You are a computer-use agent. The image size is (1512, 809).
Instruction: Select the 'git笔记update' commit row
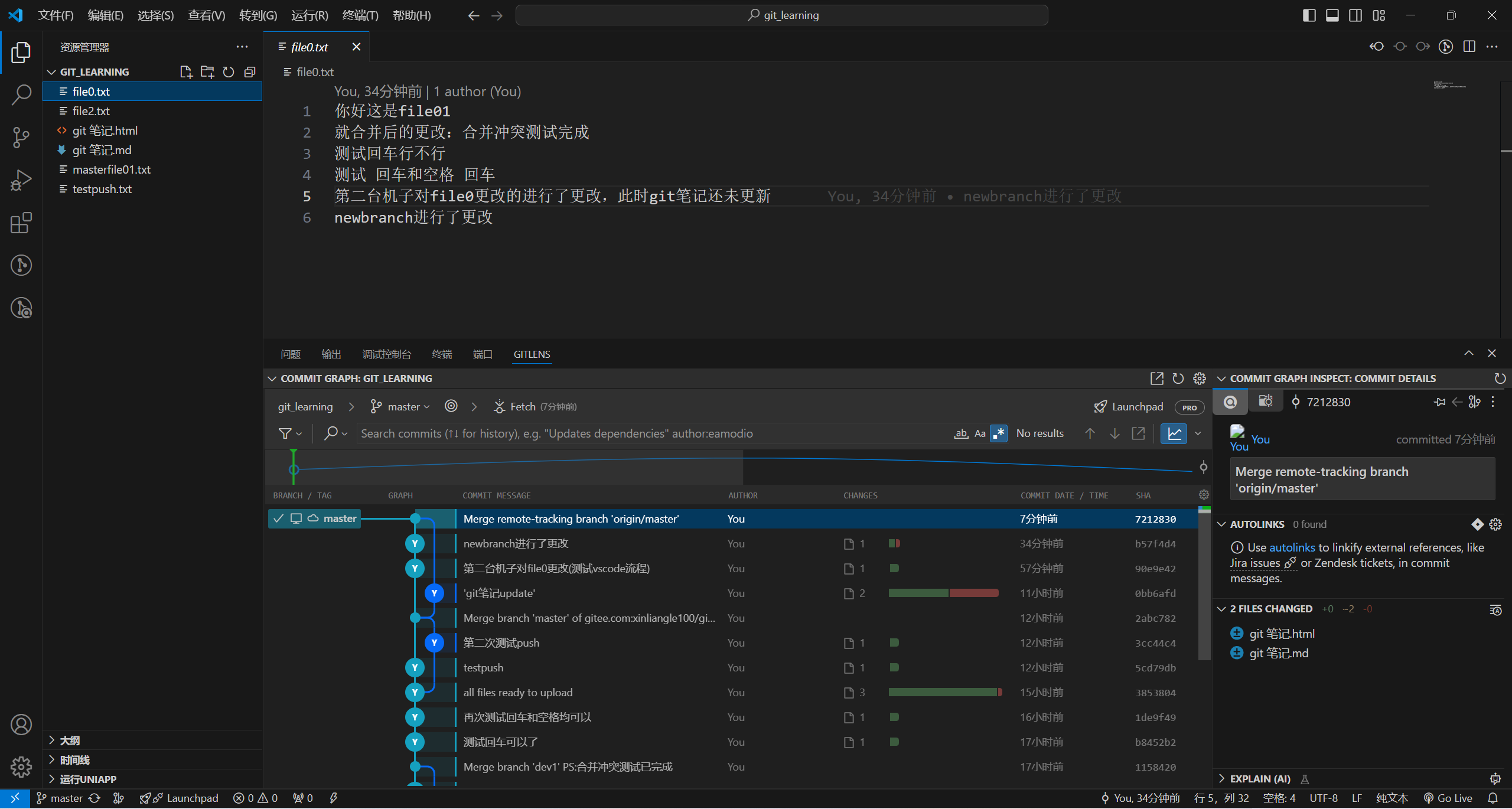pos(732,593)
